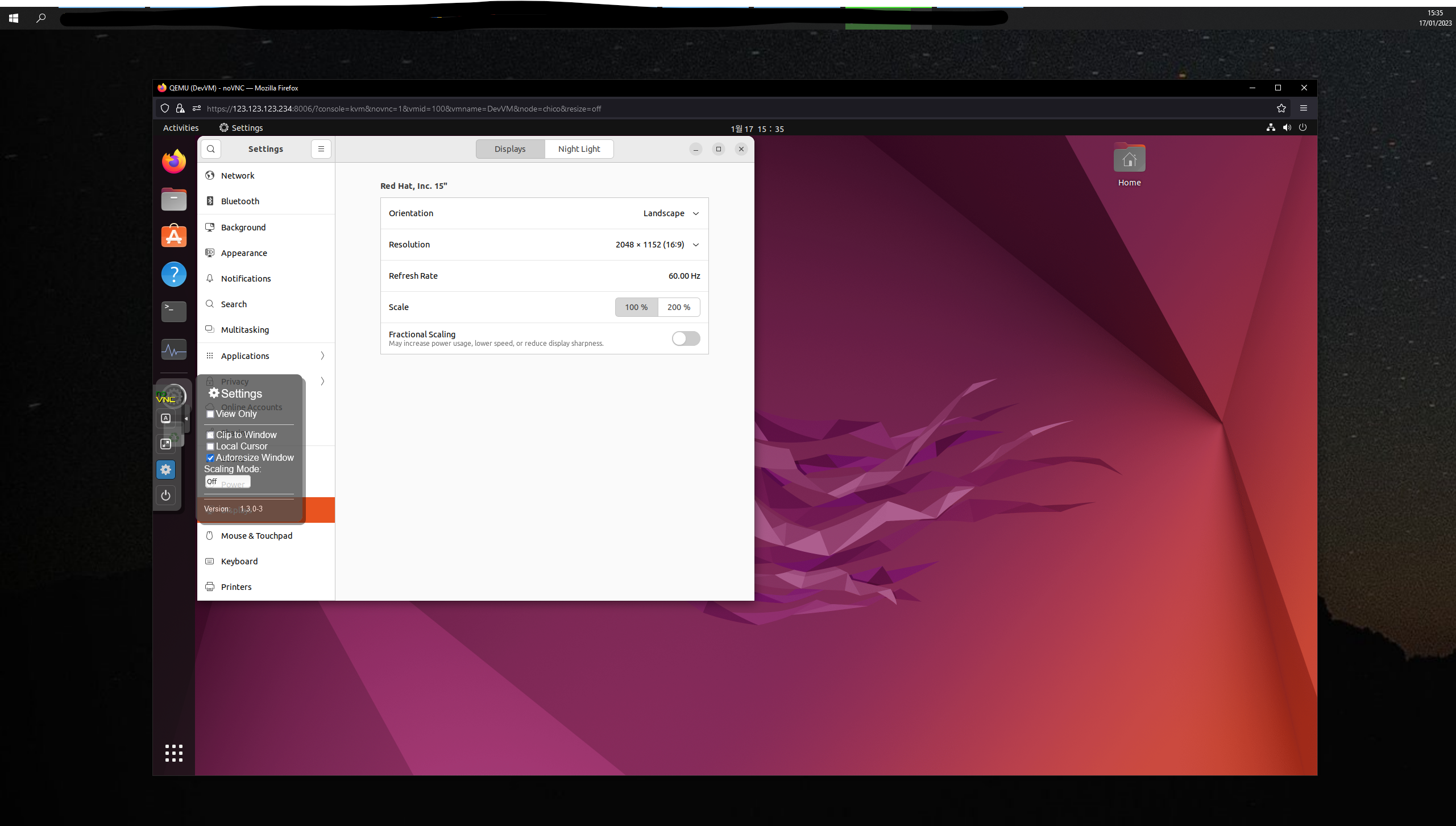Open the Files app in the dock
The width and height of the screenshot is (1456, 826).
[174, 199]
